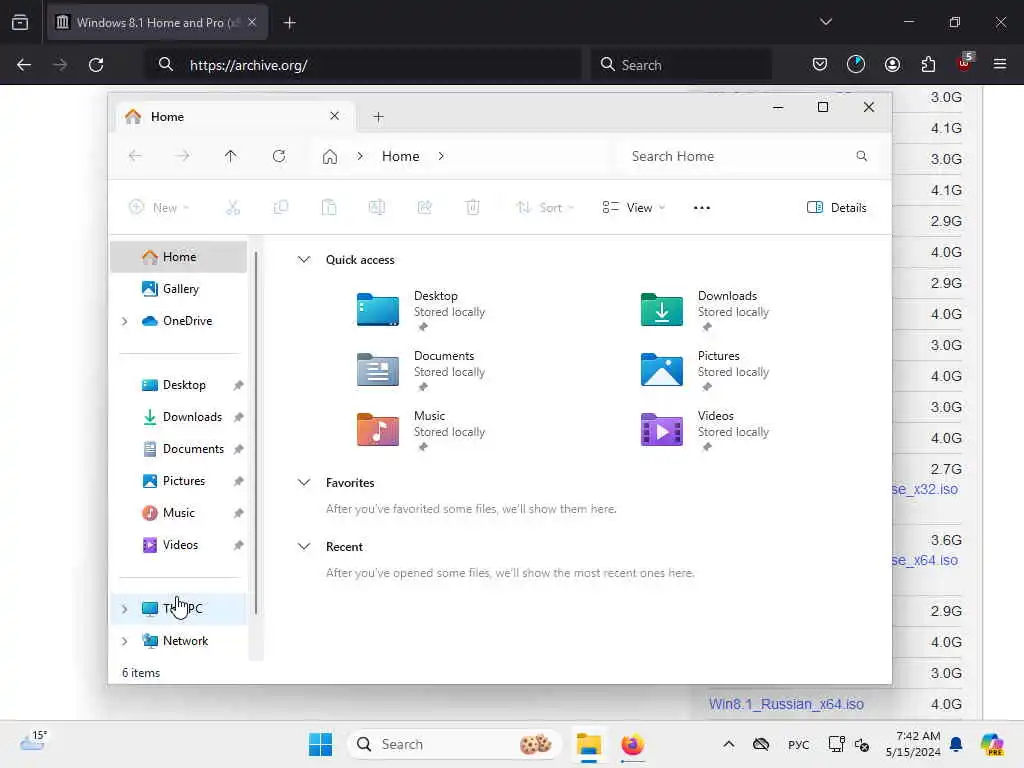Open the Firefox hamburger application menu
Screen dimensions: 1024x768
point(1000,64)
